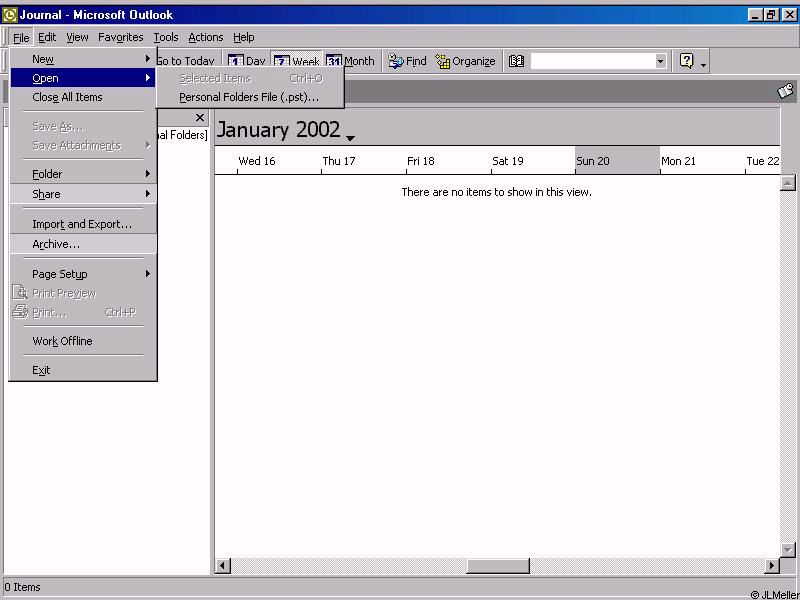Click the find a contact input field

(593, 61)
